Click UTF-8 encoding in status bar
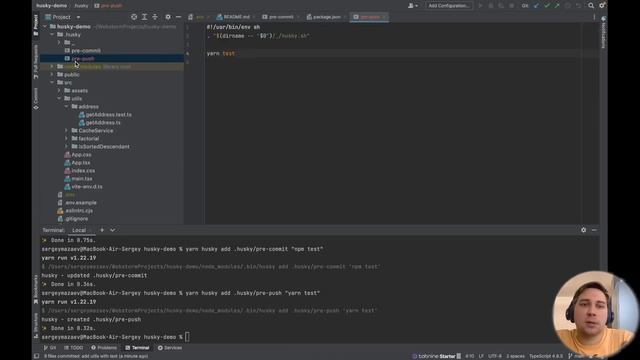This screenshot has height=360, width=640. [x=495, y=356]
